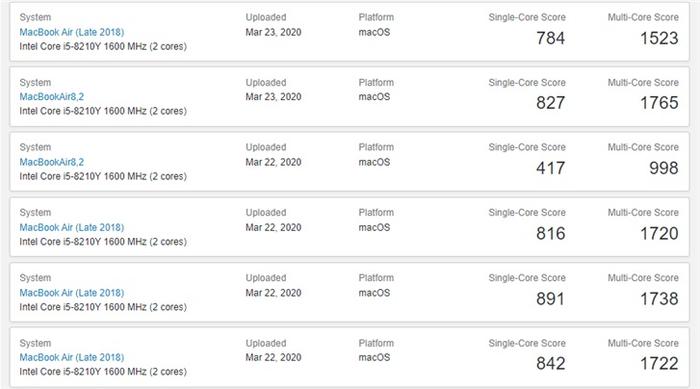Click the multi-core score 998
The image size is (700, 389).
coord(664,168)
